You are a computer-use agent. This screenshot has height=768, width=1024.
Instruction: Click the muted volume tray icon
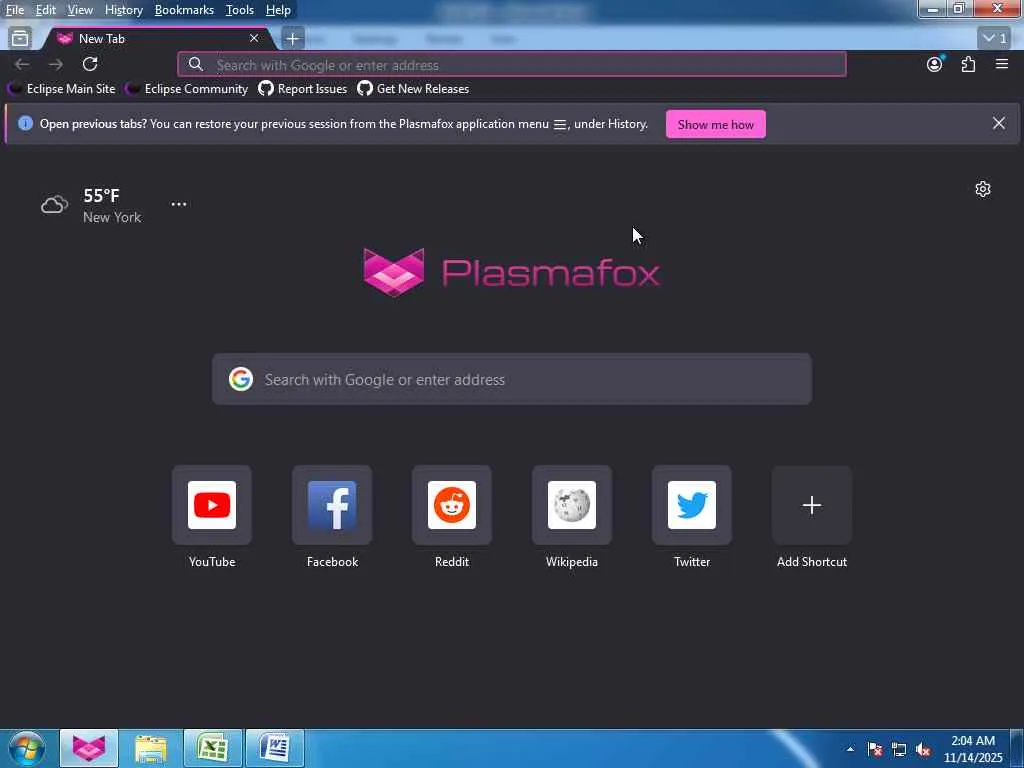(923, 749)
